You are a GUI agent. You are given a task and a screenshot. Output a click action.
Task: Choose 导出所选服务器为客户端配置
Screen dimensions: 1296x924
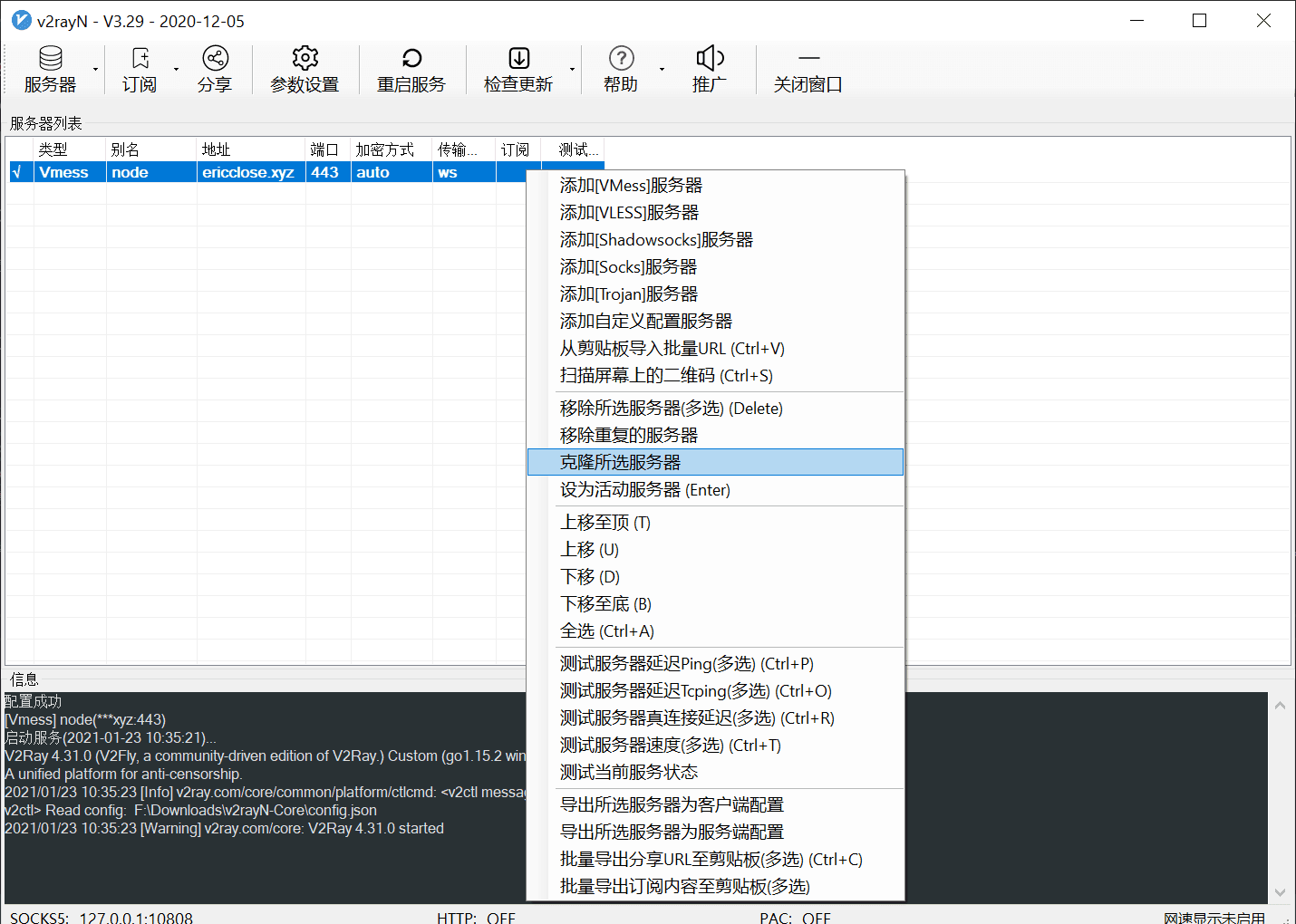pyautogui.click(x=715, y=805)
